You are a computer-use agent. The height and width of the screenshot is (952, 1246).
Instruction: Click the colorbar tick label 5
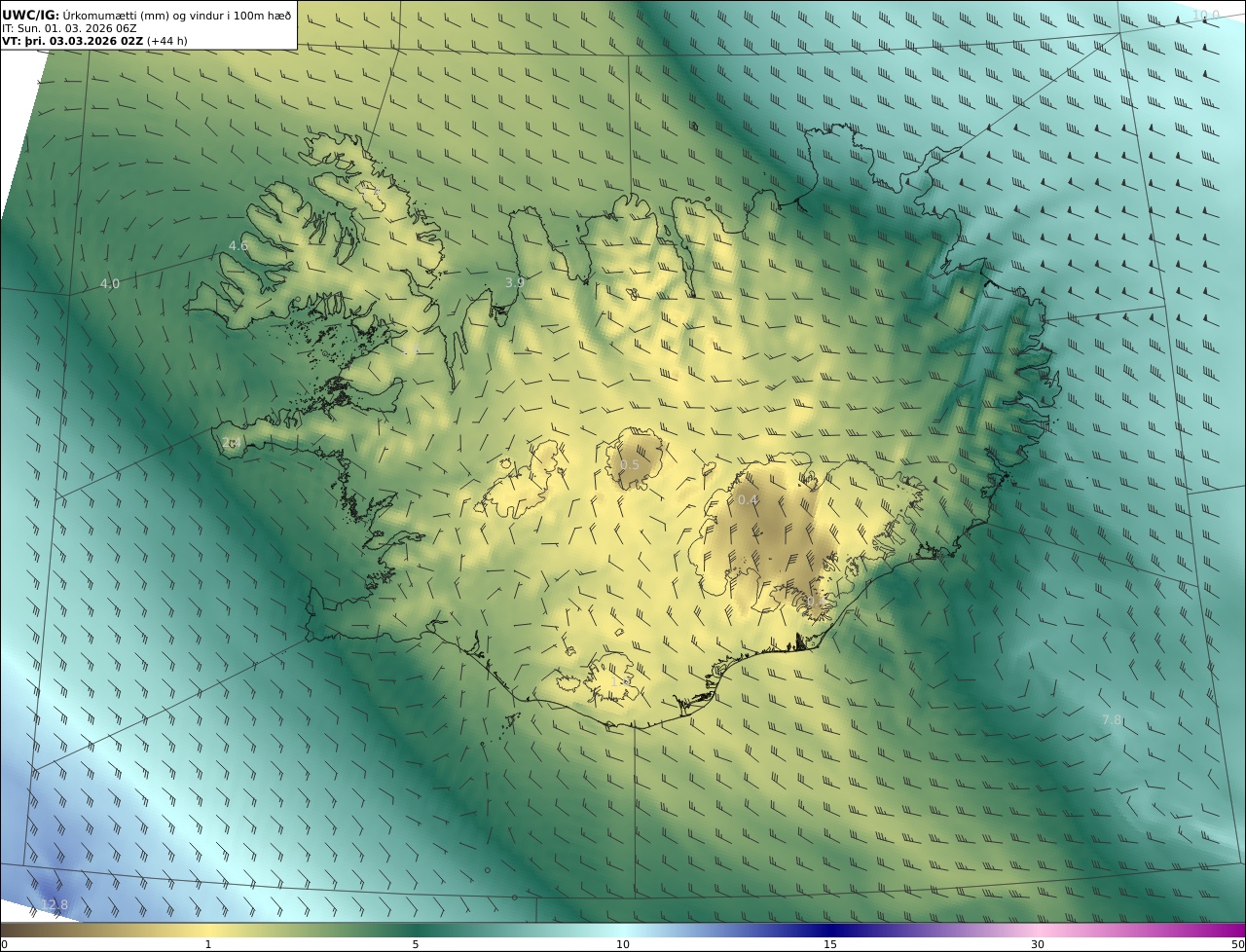[415, 944]
